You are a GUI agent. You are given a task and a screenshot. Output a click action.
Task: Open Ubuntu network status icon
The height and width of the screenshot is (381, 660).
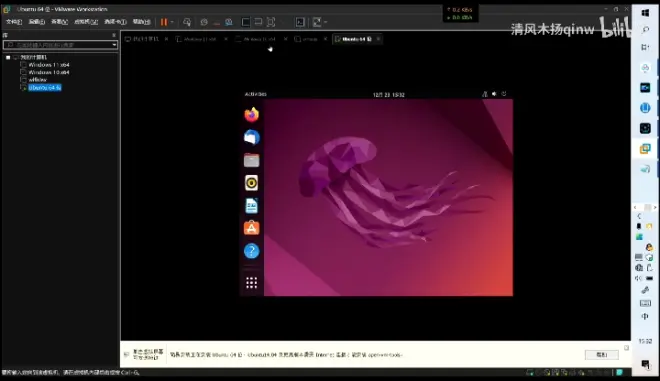pyautogui.click(x=485, y=94)
